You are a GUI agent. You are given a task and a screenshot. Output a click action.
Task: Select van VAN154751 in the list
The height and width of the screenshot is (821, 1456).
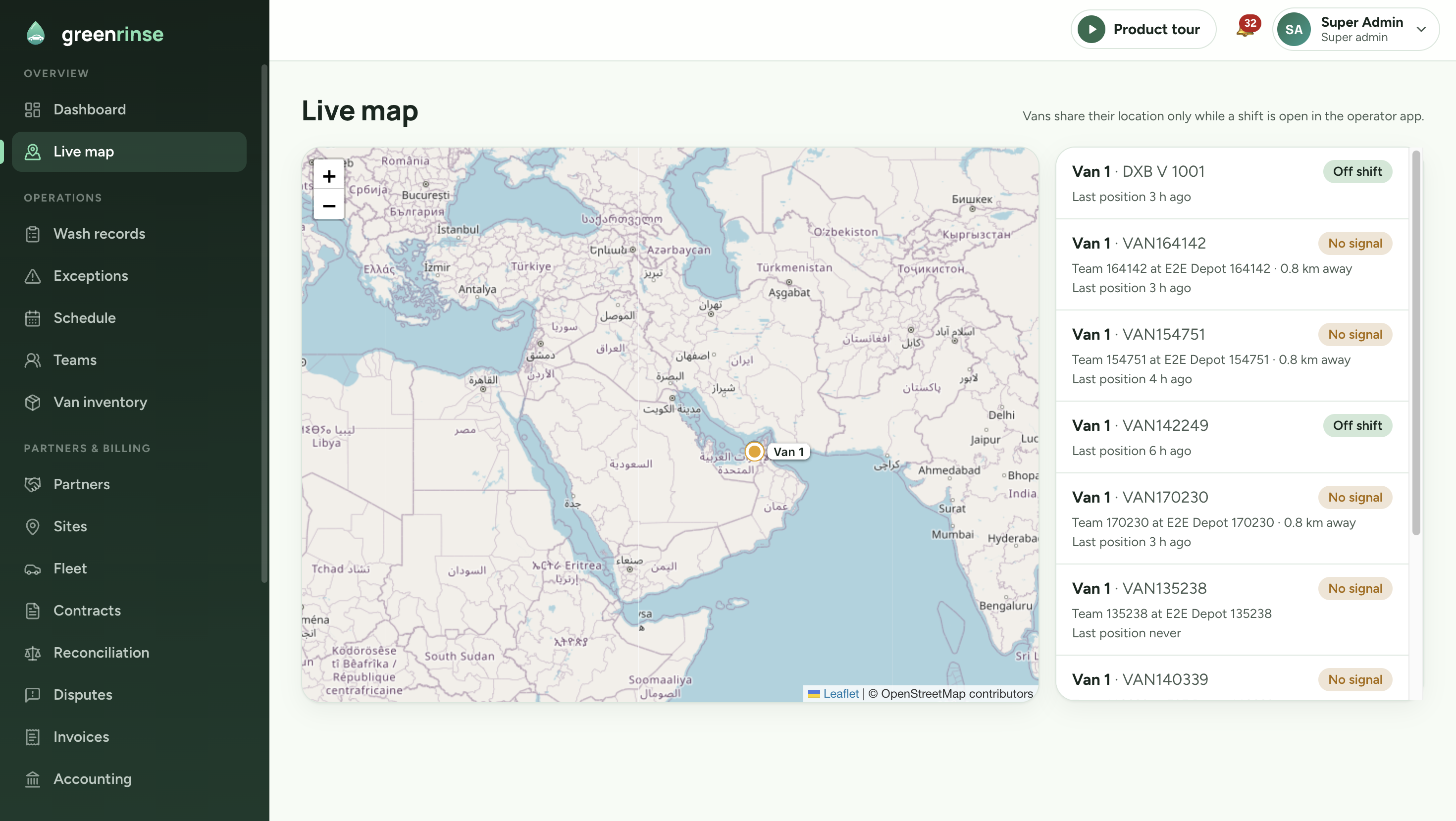point(1232,356)
